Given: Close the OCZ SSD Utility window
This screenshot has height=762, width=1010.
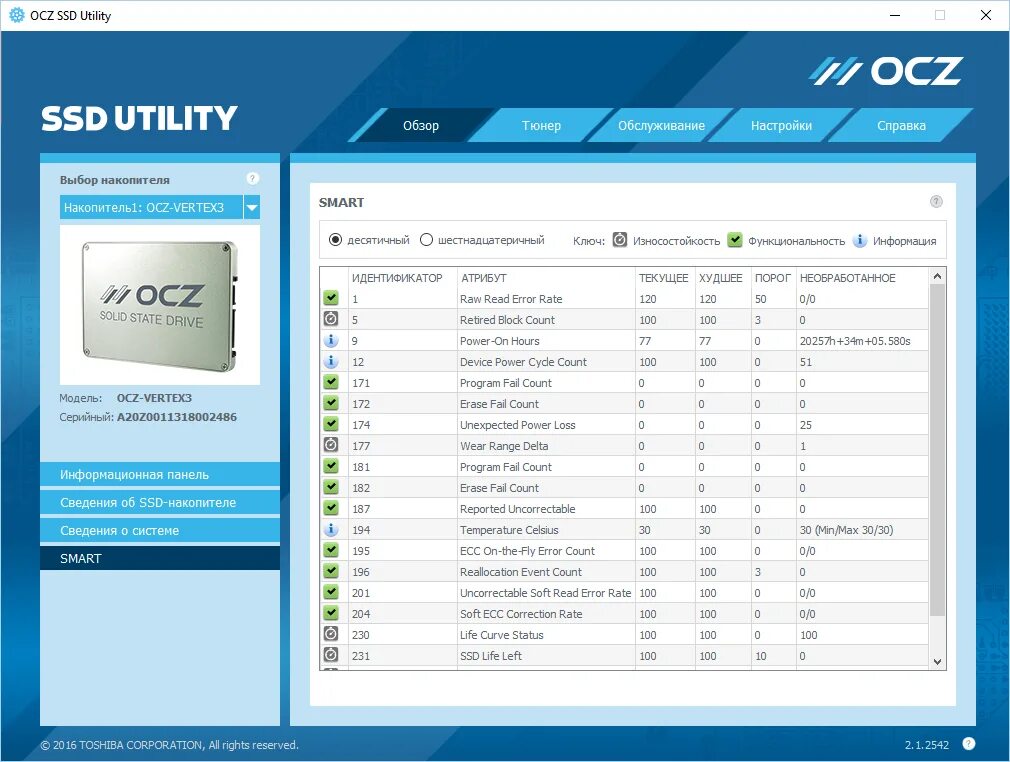Looking at the screenshot, I should click(986, 15).
